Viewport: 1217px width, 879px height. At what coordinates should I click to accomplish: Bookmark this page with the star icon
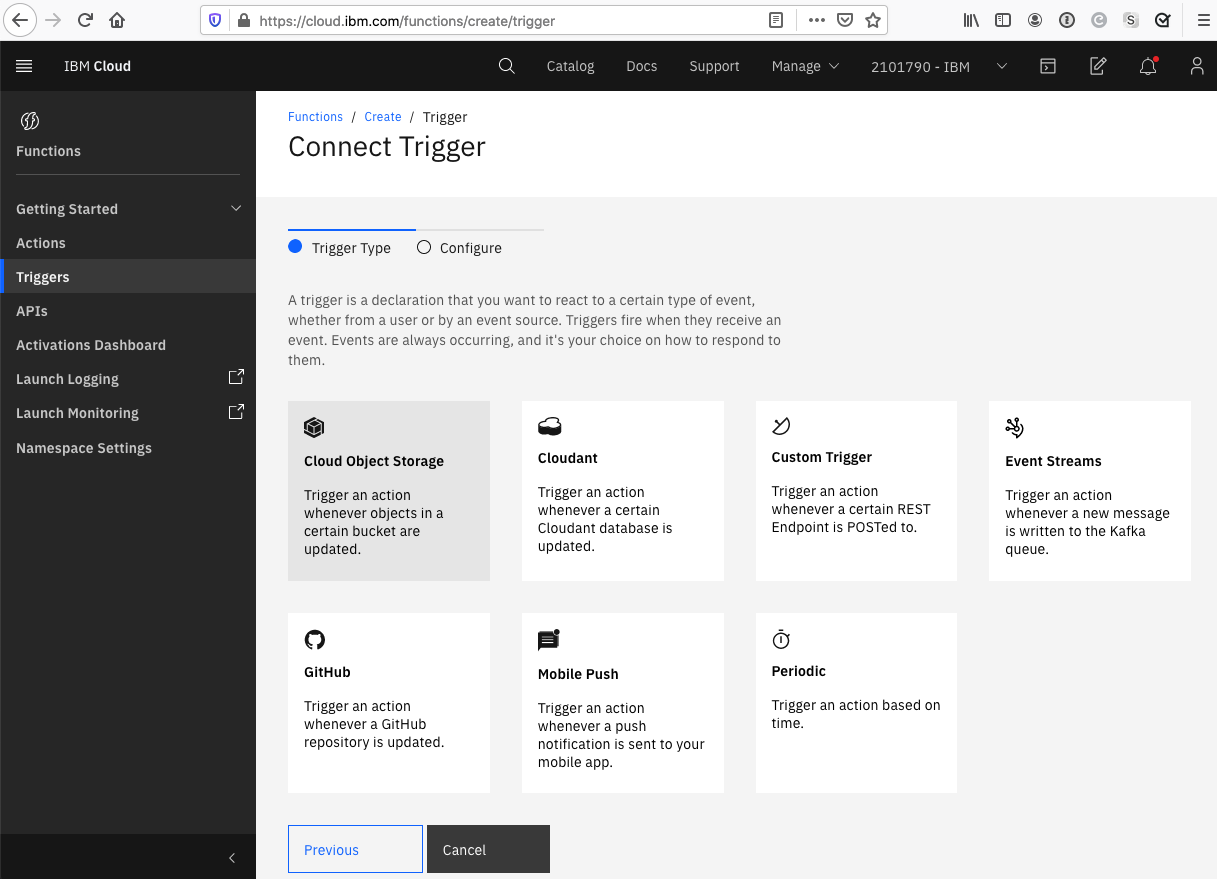873,19
